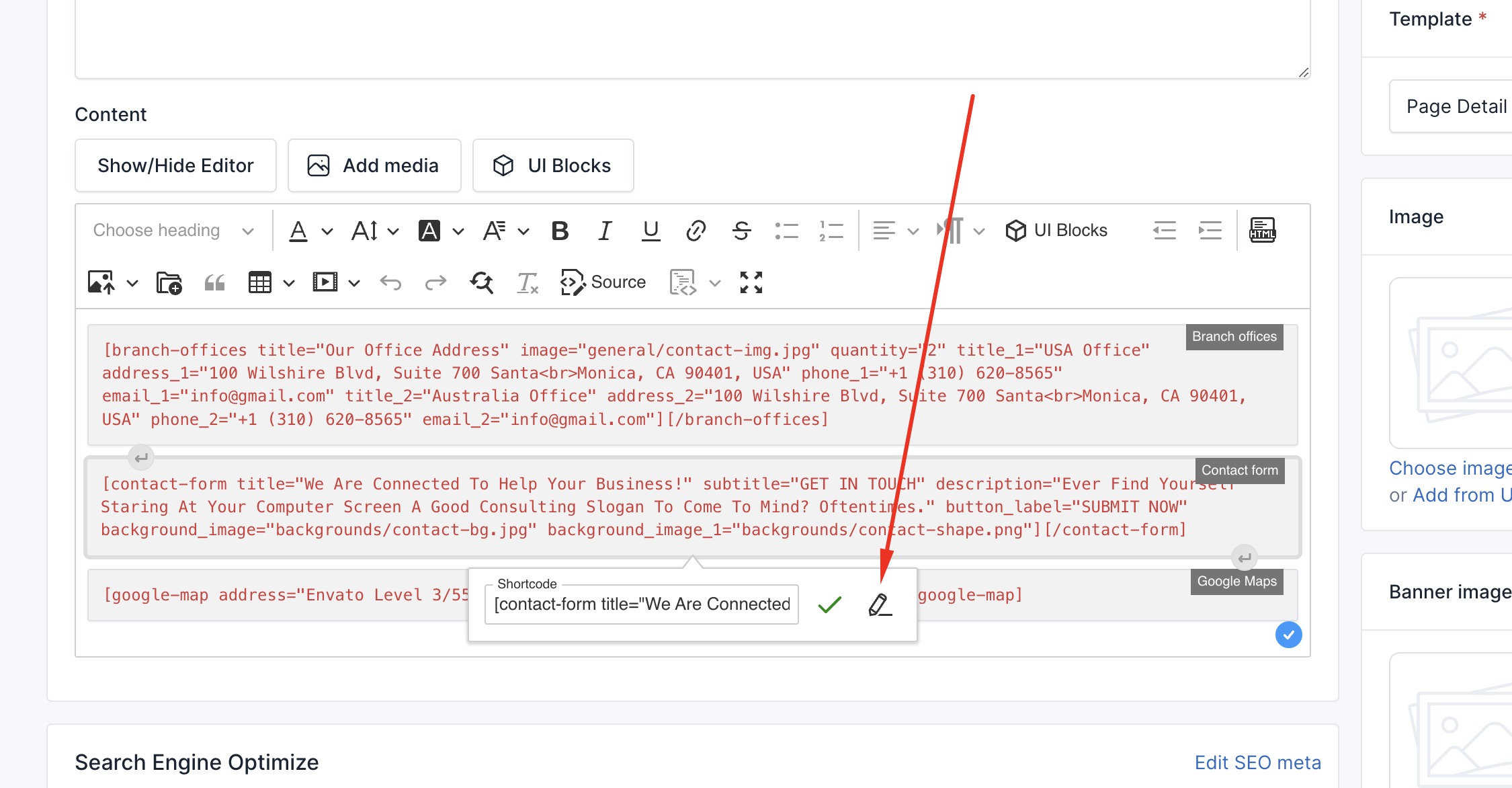
Task: Click the UI Blocks toolbar item
Action: pyautogui.click(x=1056, y=231)
